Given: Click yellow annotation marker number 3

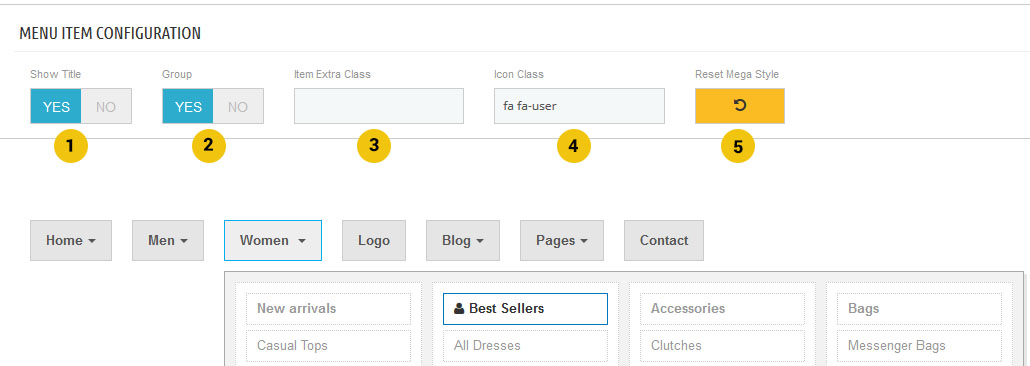Looking at the screenshot, I should (x=374, y=147).
